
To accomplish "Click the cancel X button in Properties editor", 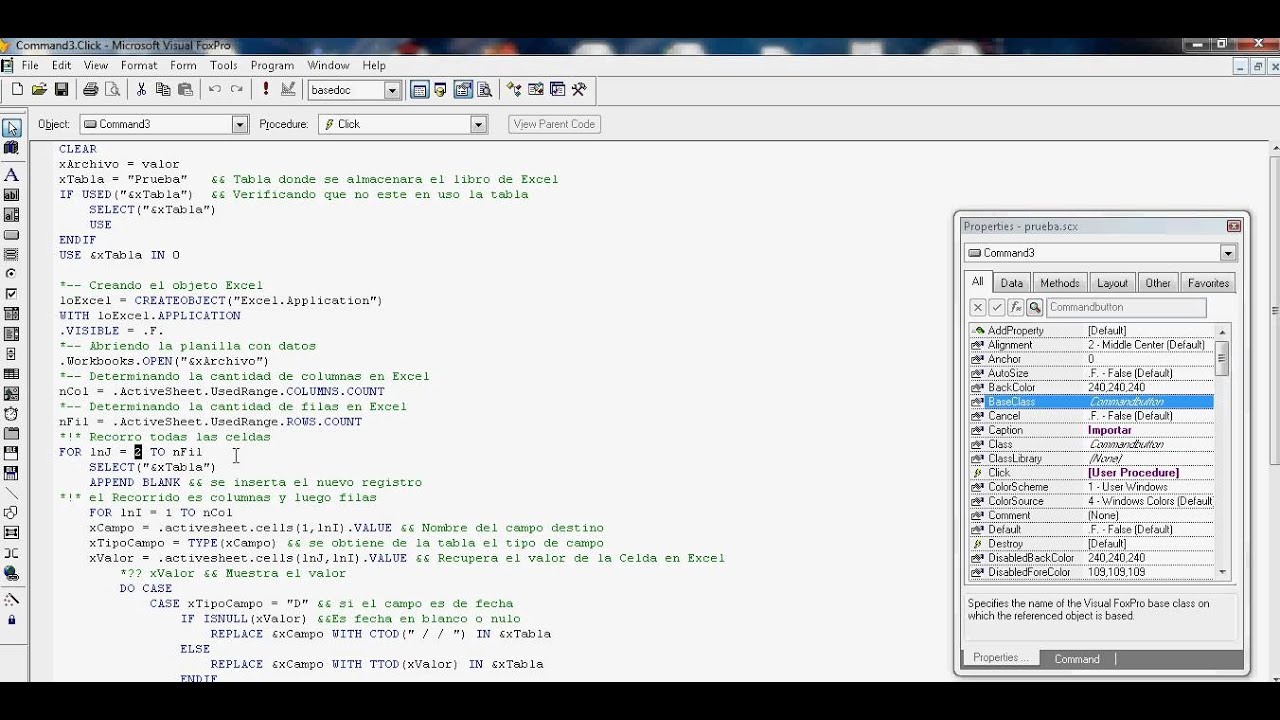I will 978,307.
